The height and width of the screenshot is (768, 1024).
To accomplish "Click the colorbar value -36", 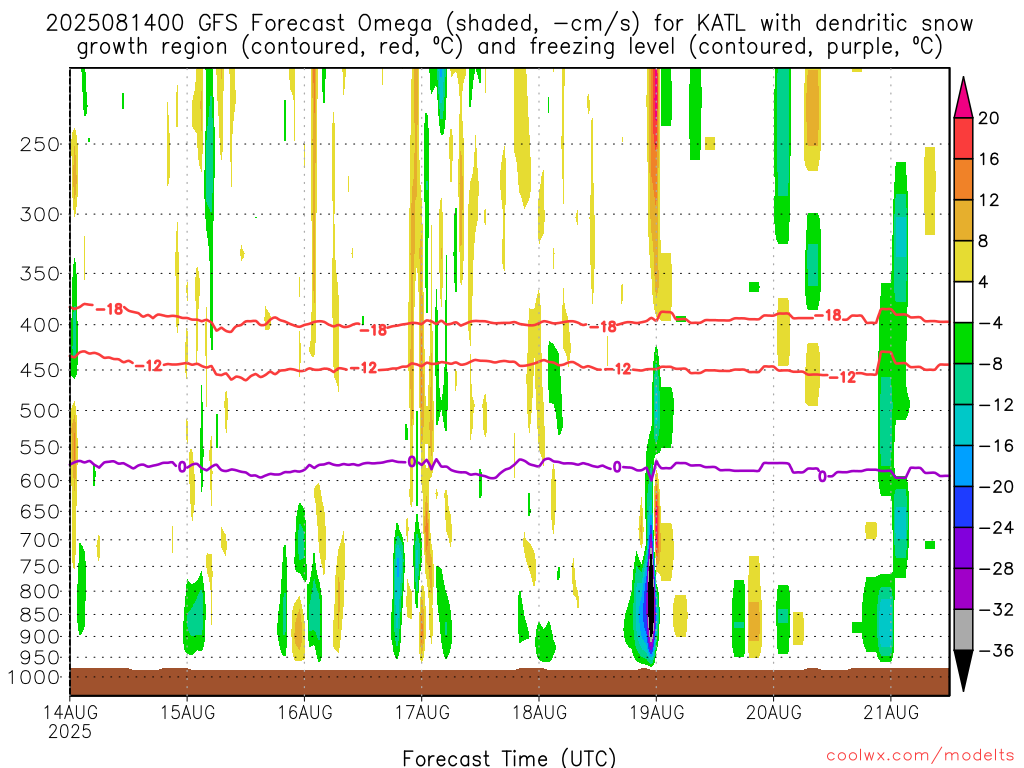I will click(996, 650).
